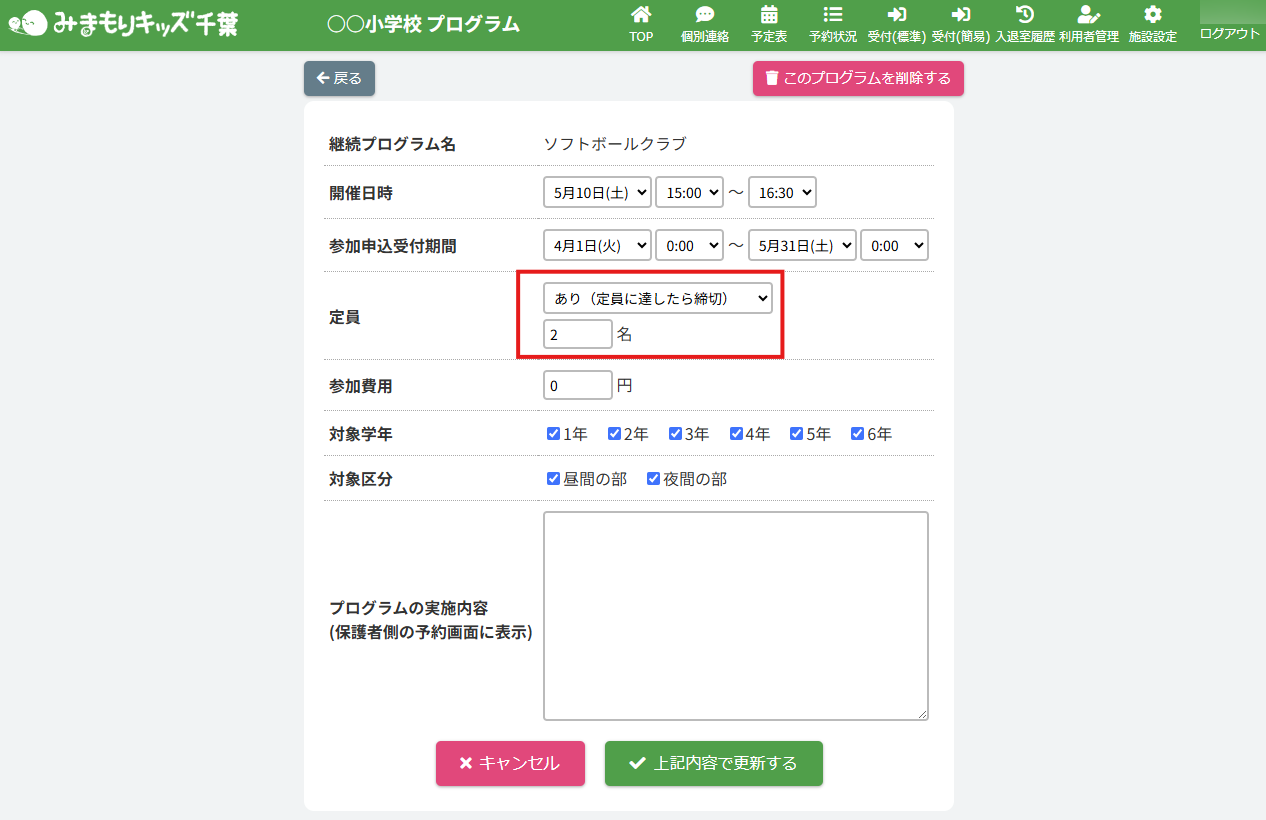Click 上記内容で更新する button
The image size is (1266, 820).
tap(713, 764)
